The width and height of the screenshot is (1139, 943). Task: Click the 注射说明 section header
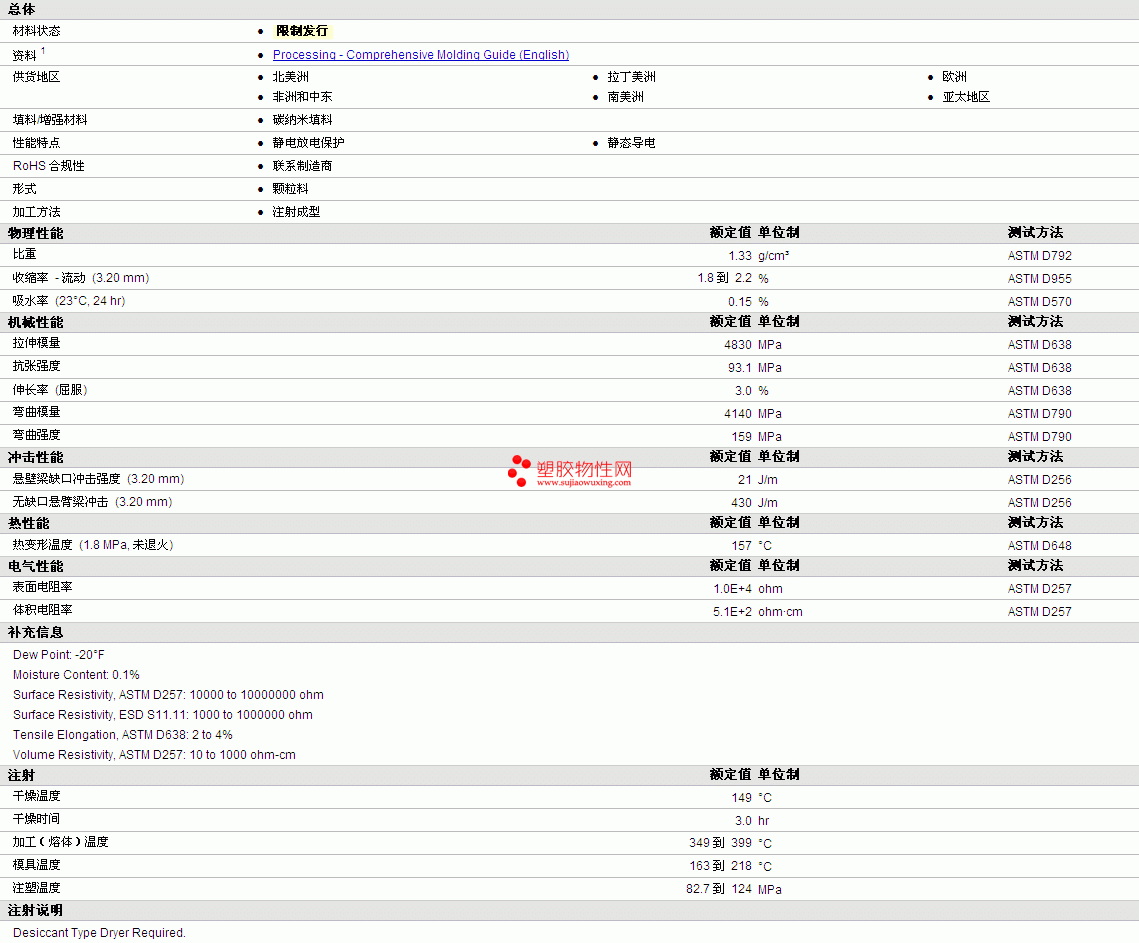point(36,910)
